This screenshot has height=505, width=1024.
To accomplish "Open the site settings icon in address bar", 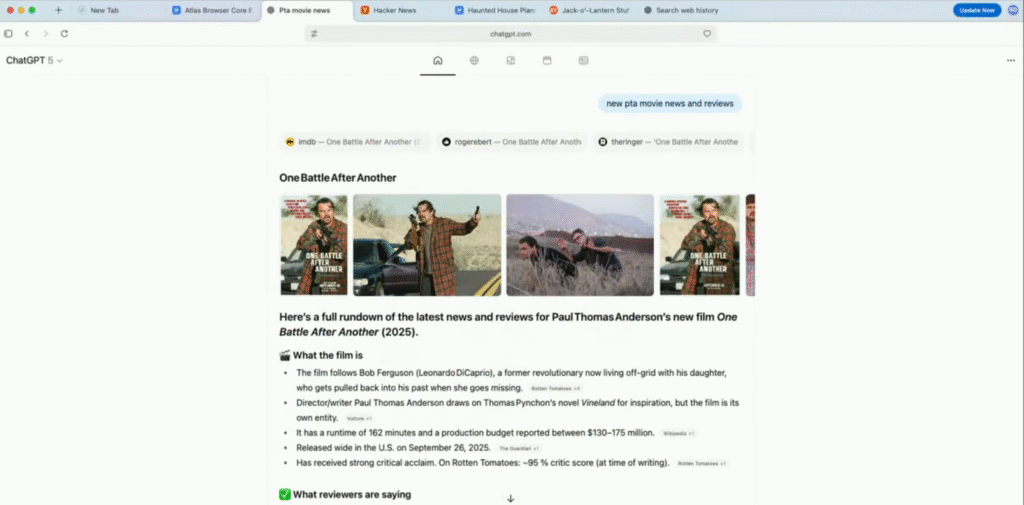I will [314, 33].
